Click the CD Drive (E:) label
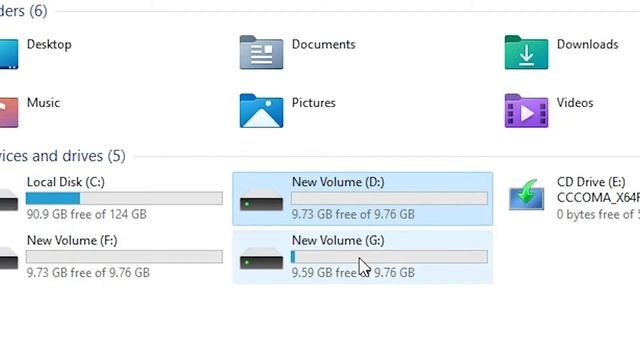The image size is (640, 360). (591, 182)
